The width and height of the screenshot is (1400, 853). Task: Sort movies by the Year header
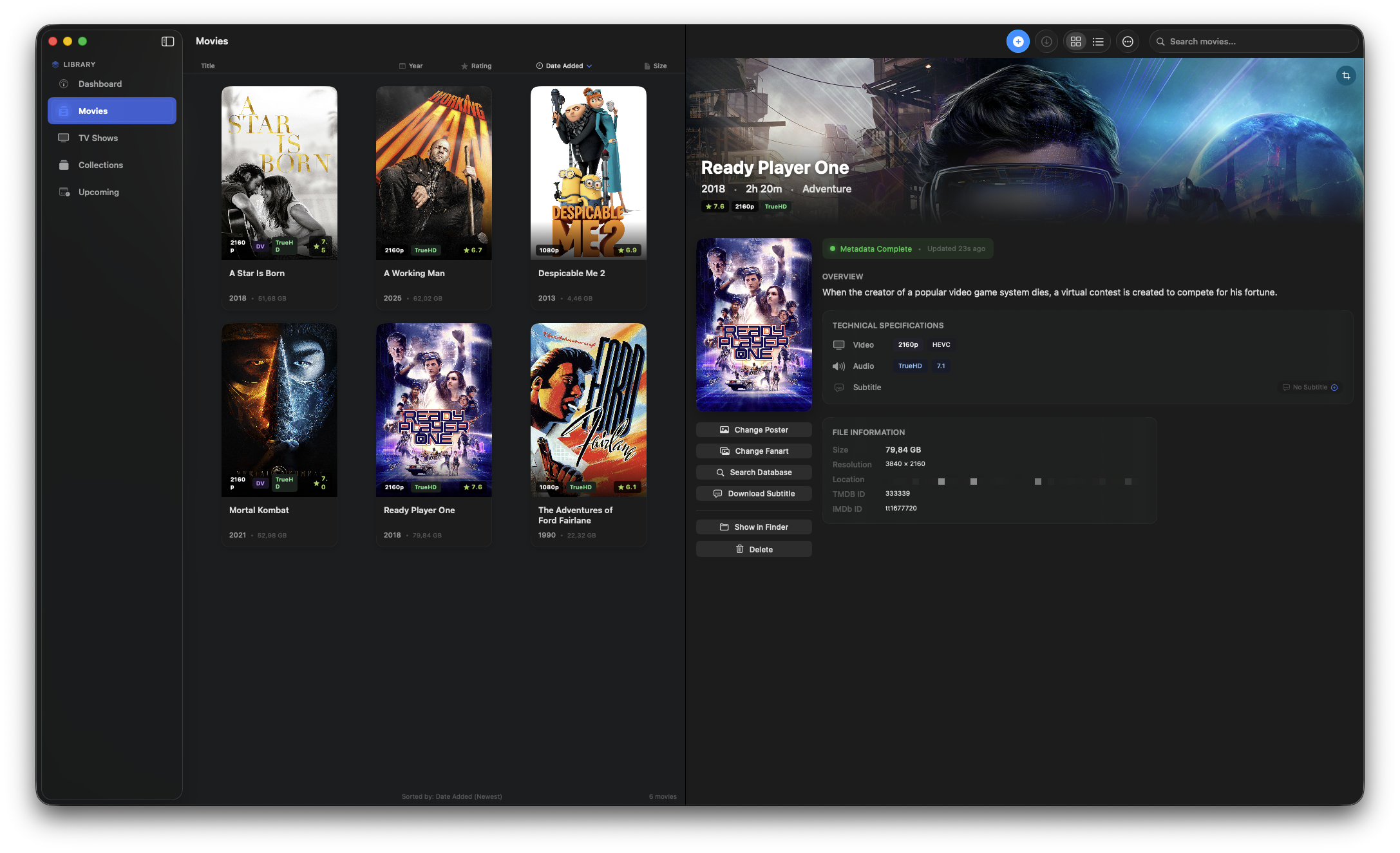(x=412, y=65)
